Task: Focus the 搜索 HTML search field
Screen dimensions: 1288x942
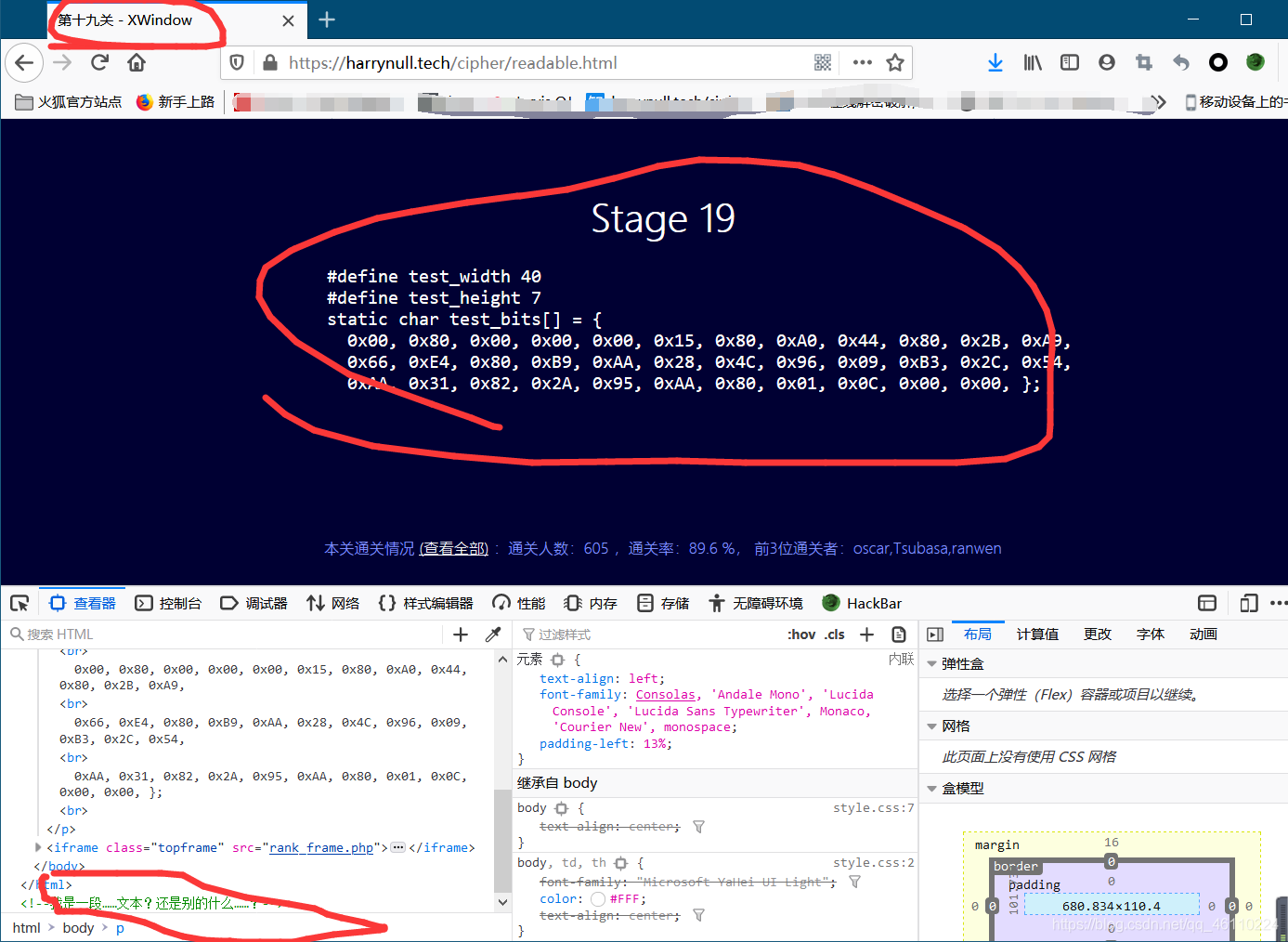Action: click(223, 635)
